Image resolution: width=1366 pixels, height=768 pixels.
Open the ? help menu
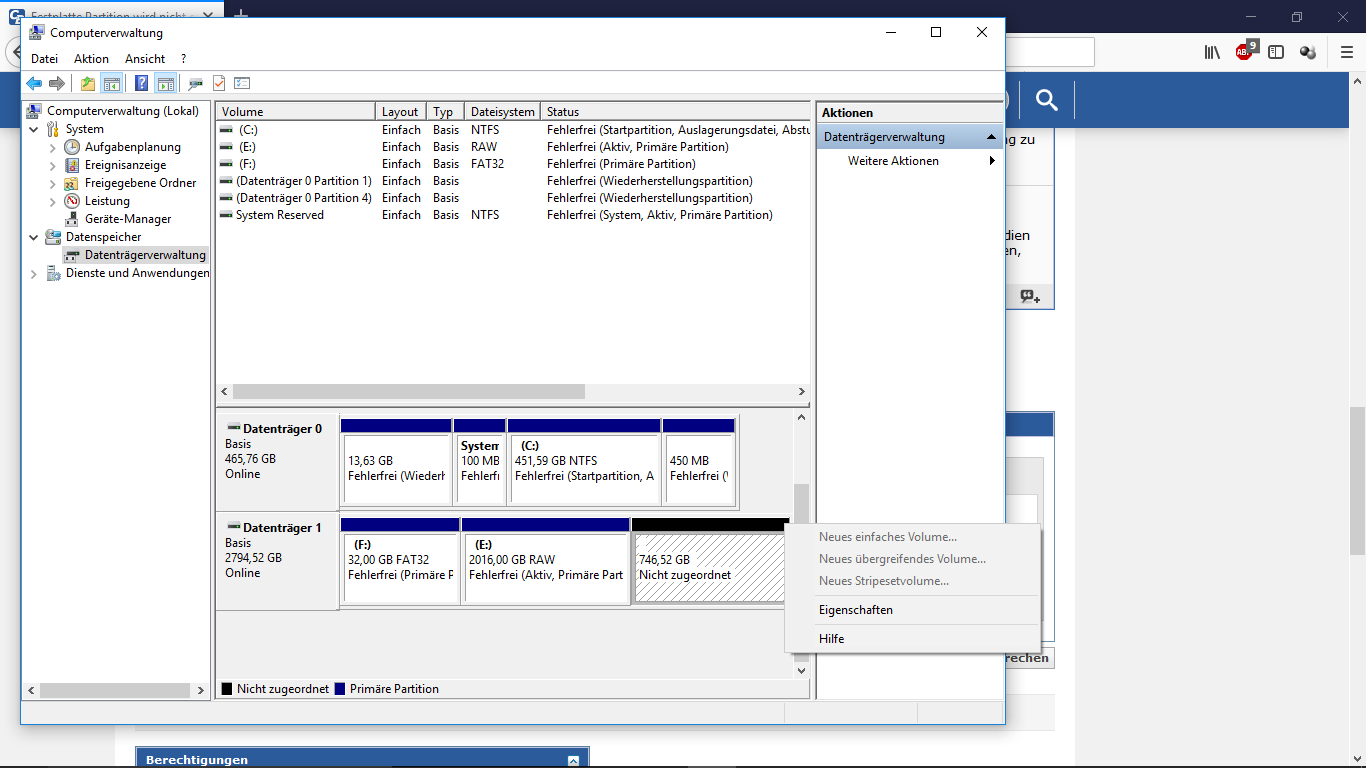click(x=183, y=59)
